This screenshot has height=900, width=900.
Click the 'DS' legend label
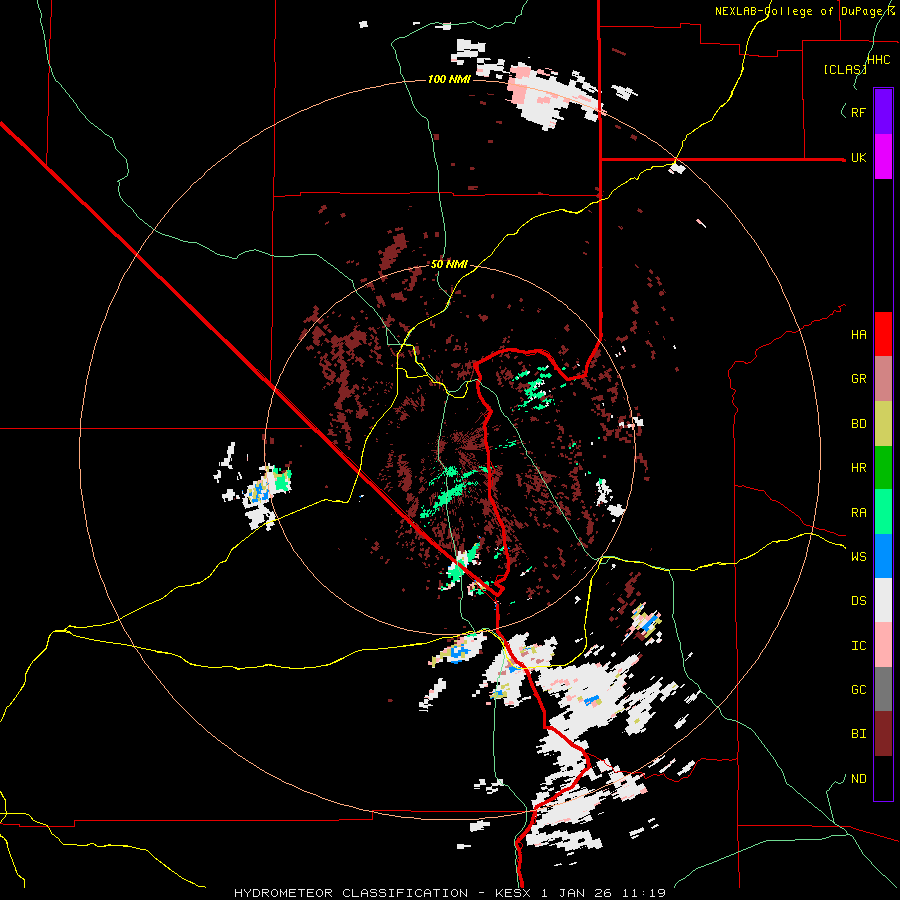[858, 601]
